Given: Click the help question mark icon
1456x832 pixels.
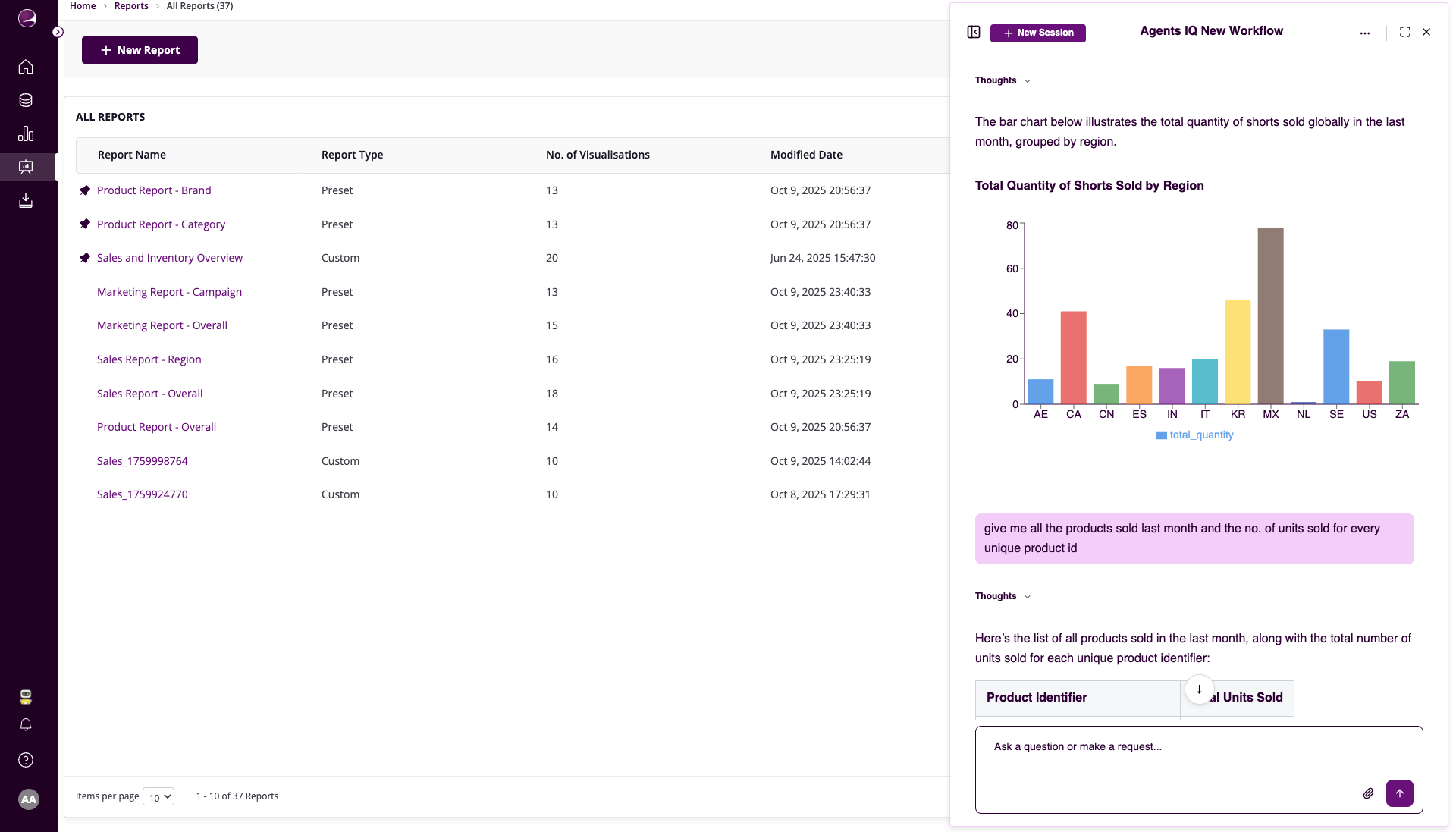Looking at the screenshot, I should [26, 760].
